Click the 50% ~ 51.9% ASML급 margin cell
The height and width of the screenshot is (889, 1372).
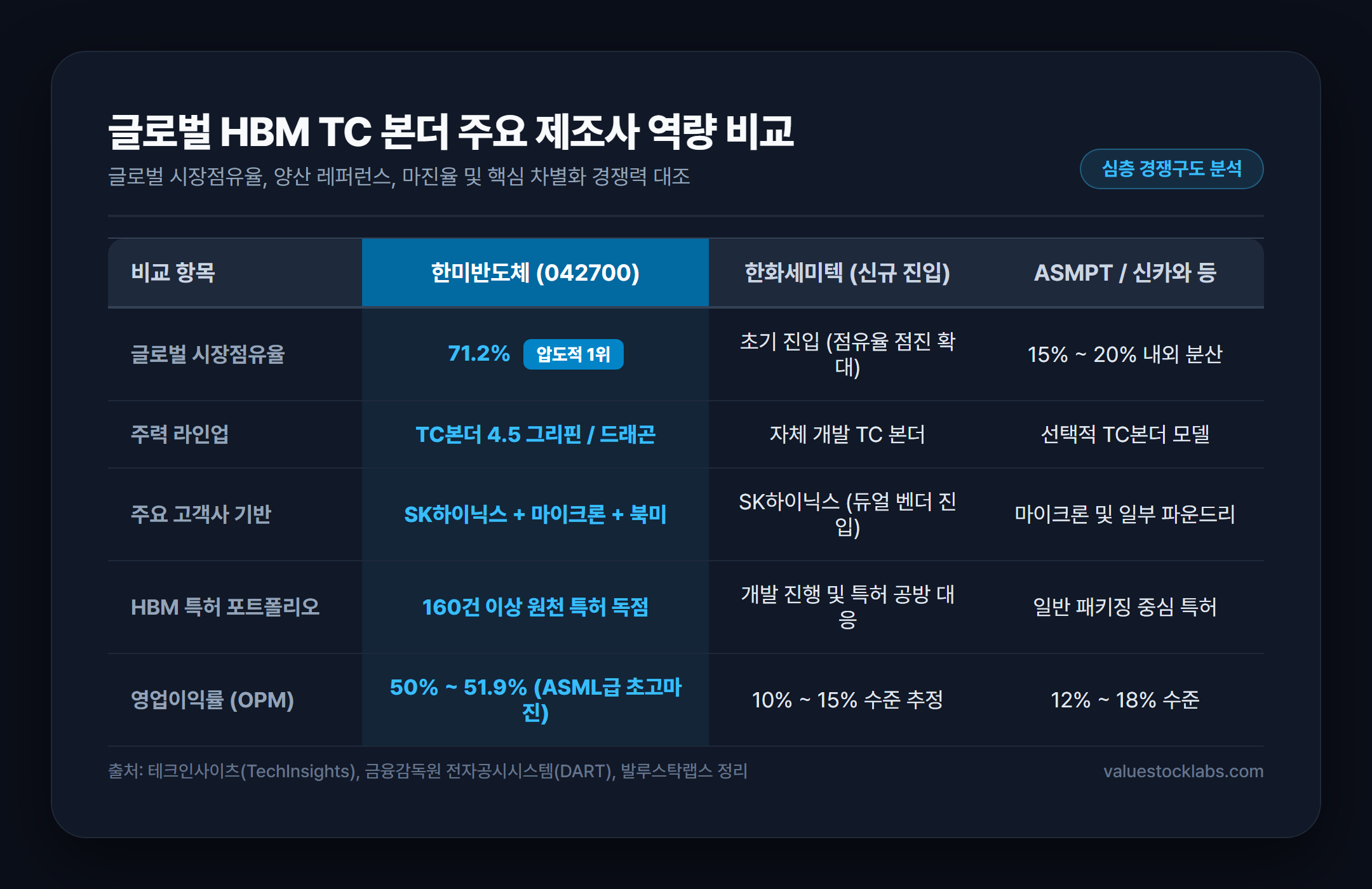click(535, 700)
